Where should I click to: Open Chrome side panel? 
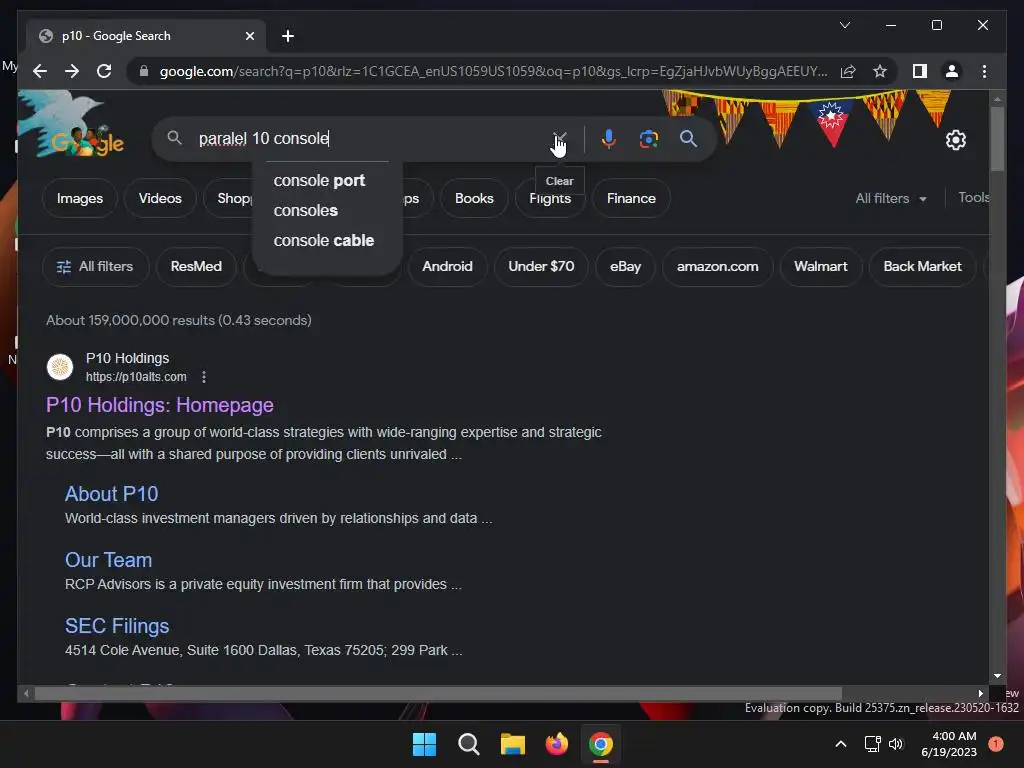[920, 71]
